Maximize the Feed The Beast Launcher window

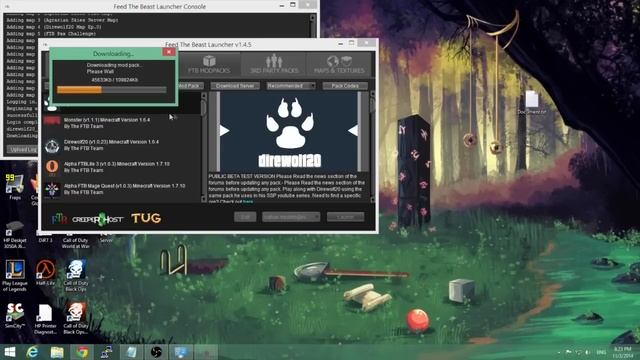(351, 43)
